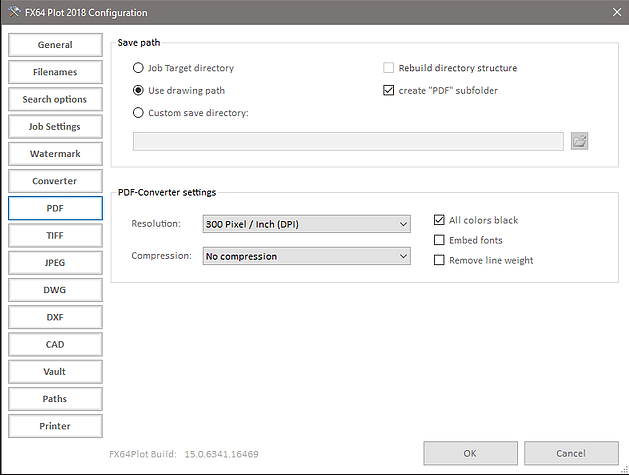This screenshot has width=629, height=475.
Task: Enable Remove line weight checkbox
Action: tap(439, 260)
